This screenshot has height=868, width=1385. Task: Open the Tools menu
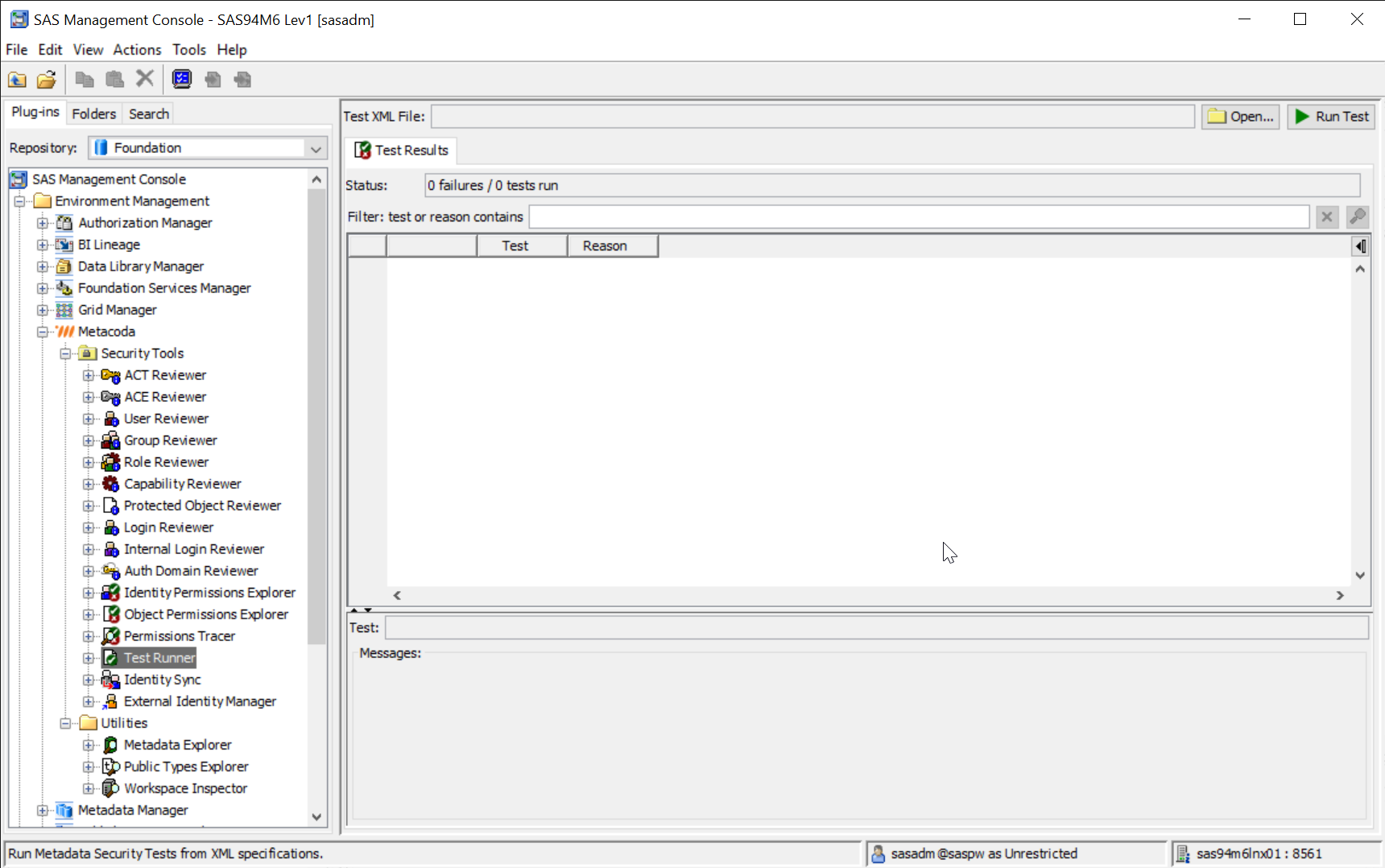tap(189, 50)
